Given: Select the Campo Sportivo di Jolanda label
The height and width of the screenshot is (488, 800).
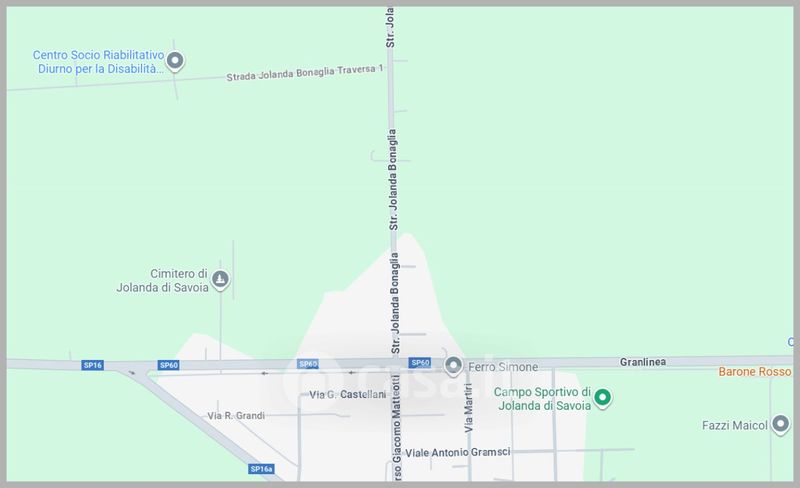Looking at the screenshot, I should coord(542,399).
